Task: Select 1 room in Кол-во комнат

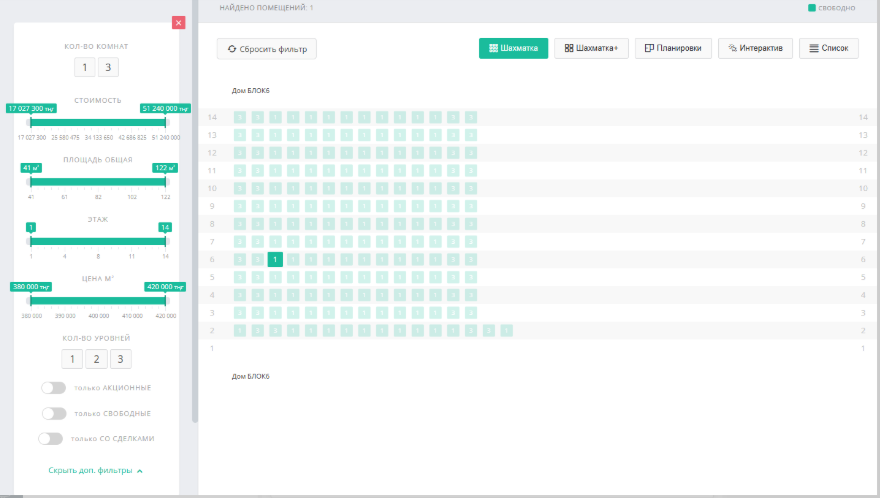Action: 85,67
